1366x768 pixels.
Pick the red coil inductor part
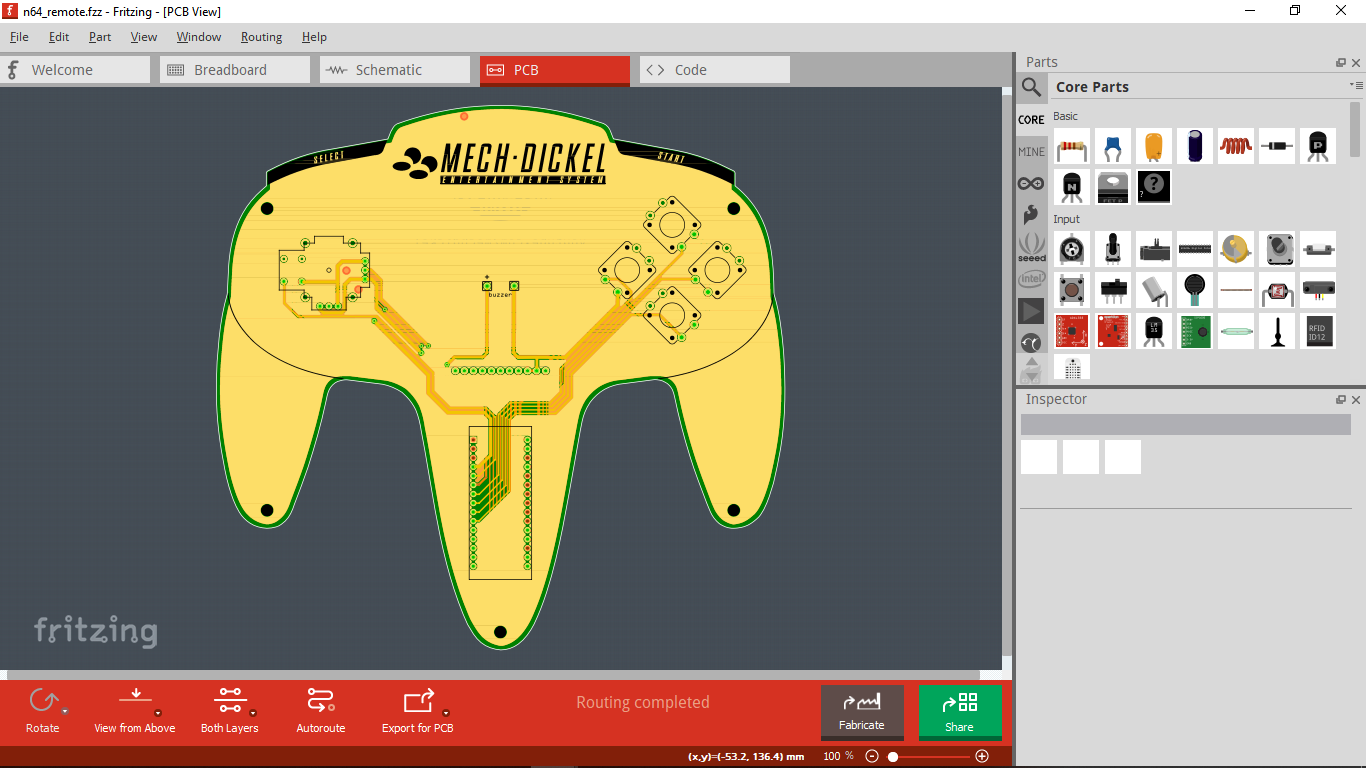coord(1236,146)
